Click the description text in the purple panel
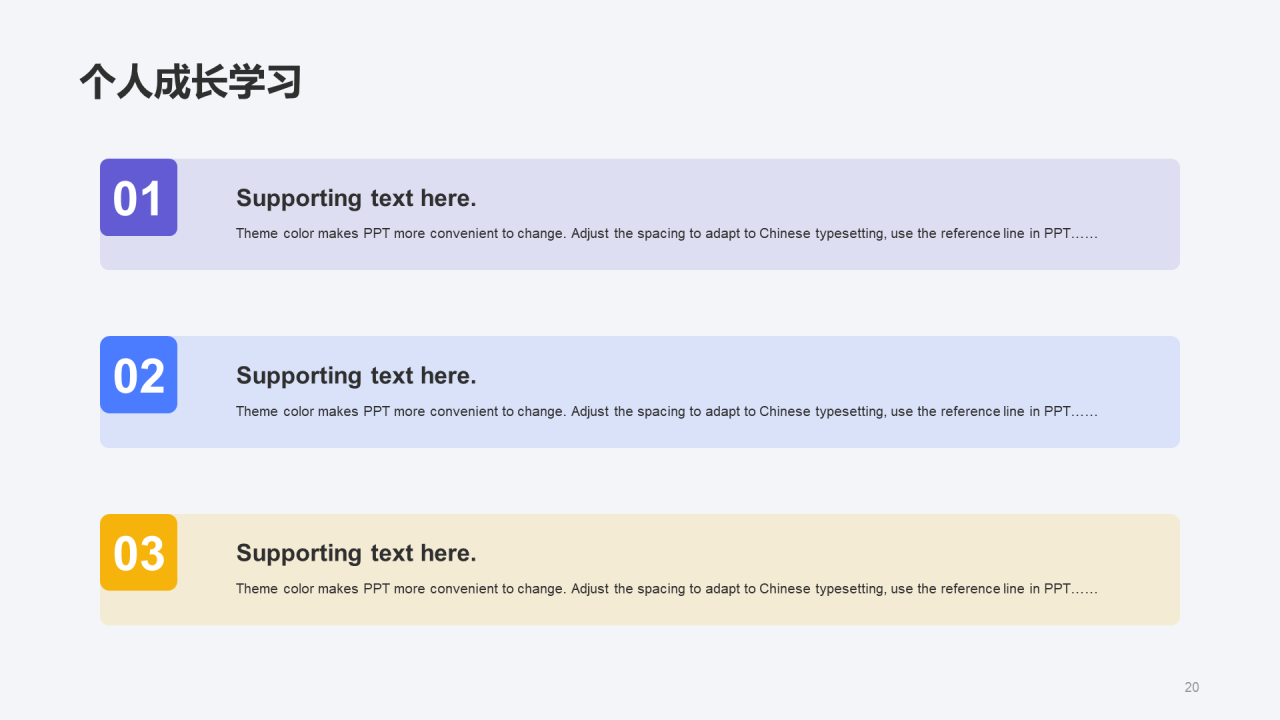 coord(667,233)
